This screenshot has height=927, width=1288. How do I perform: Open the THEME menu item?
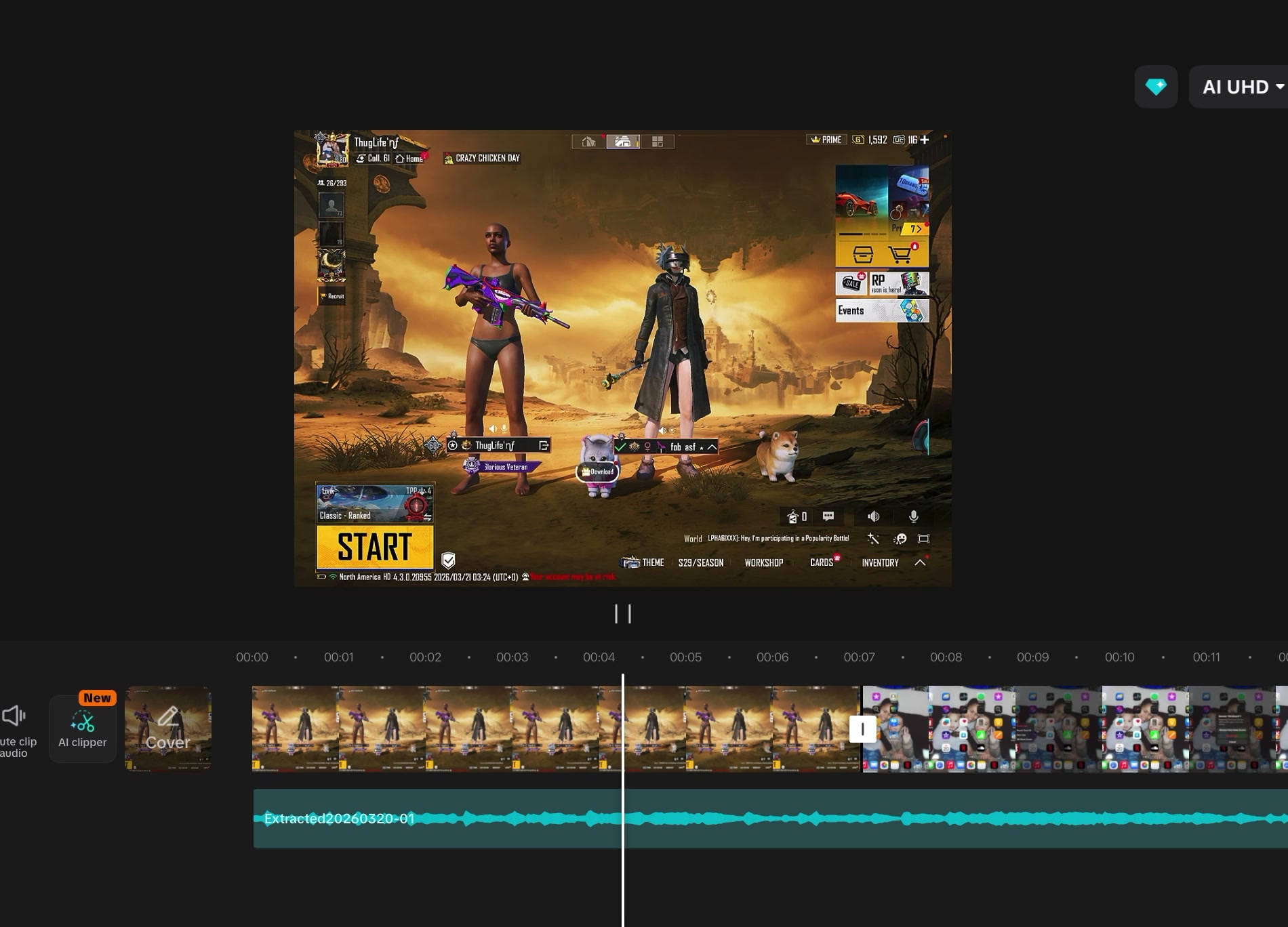click(x=643, y=562)
